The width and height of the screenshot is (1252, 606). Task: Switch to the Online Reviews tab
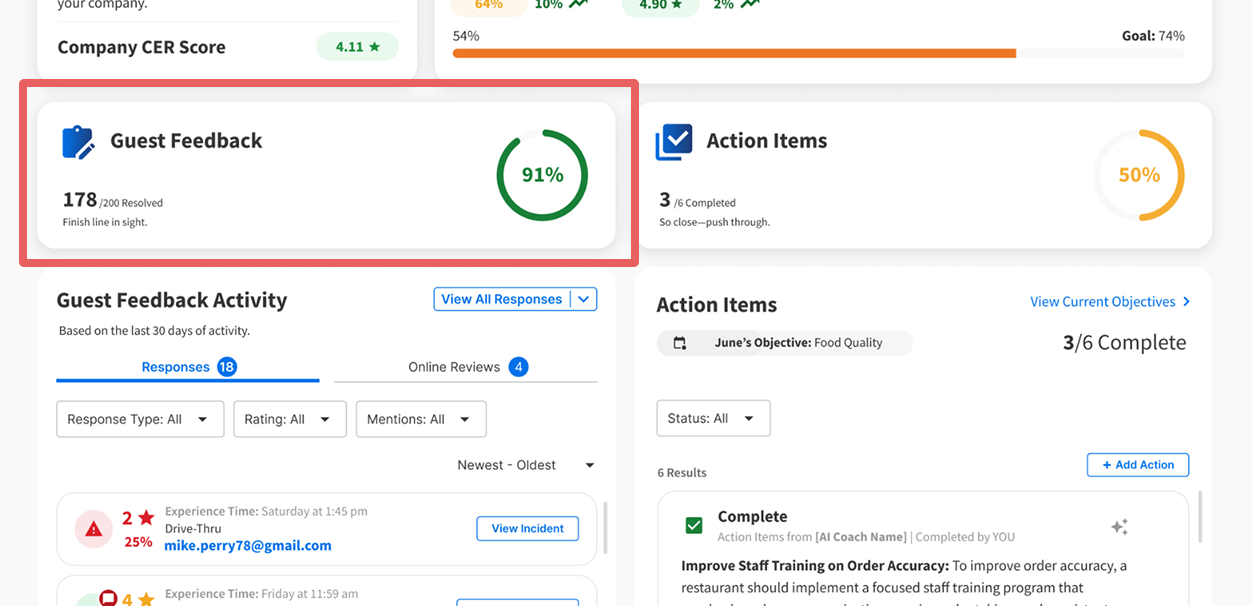pos(466,367)
